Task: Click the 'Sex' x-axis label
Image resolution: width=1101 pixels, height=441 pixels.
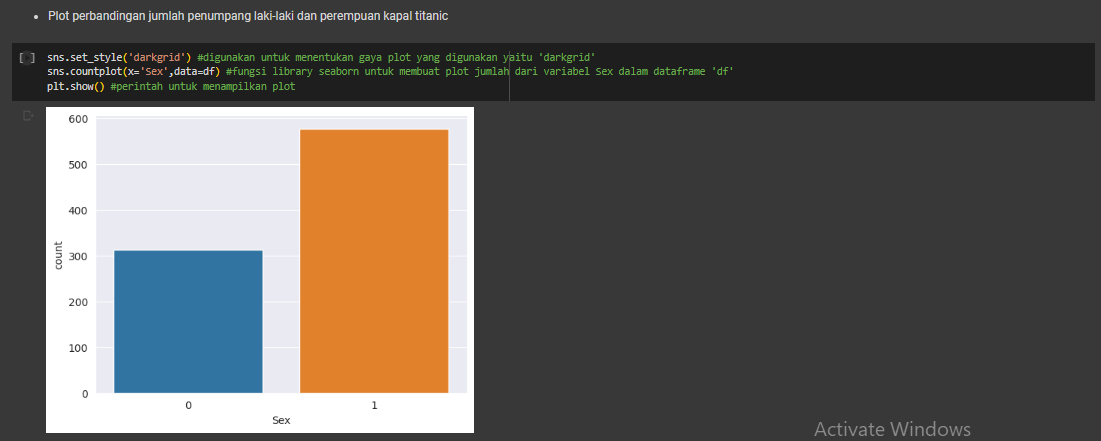Action: coord(281,421)
